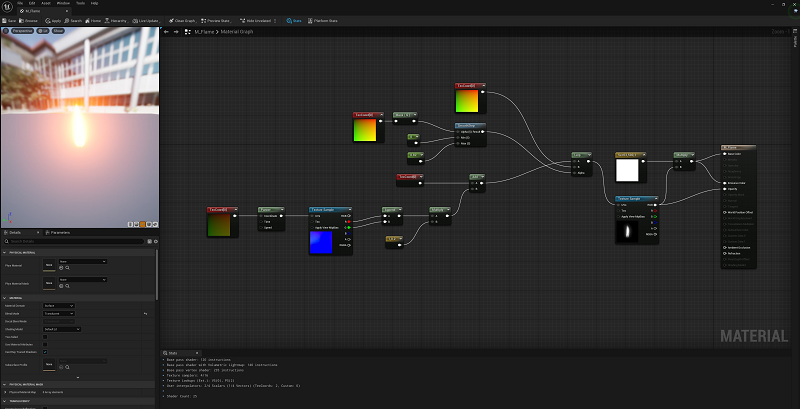Enable Use Material Attributes checkbox
Image resolution: width=800 pixels, height=409 pixels.
(x=45, y=344)
